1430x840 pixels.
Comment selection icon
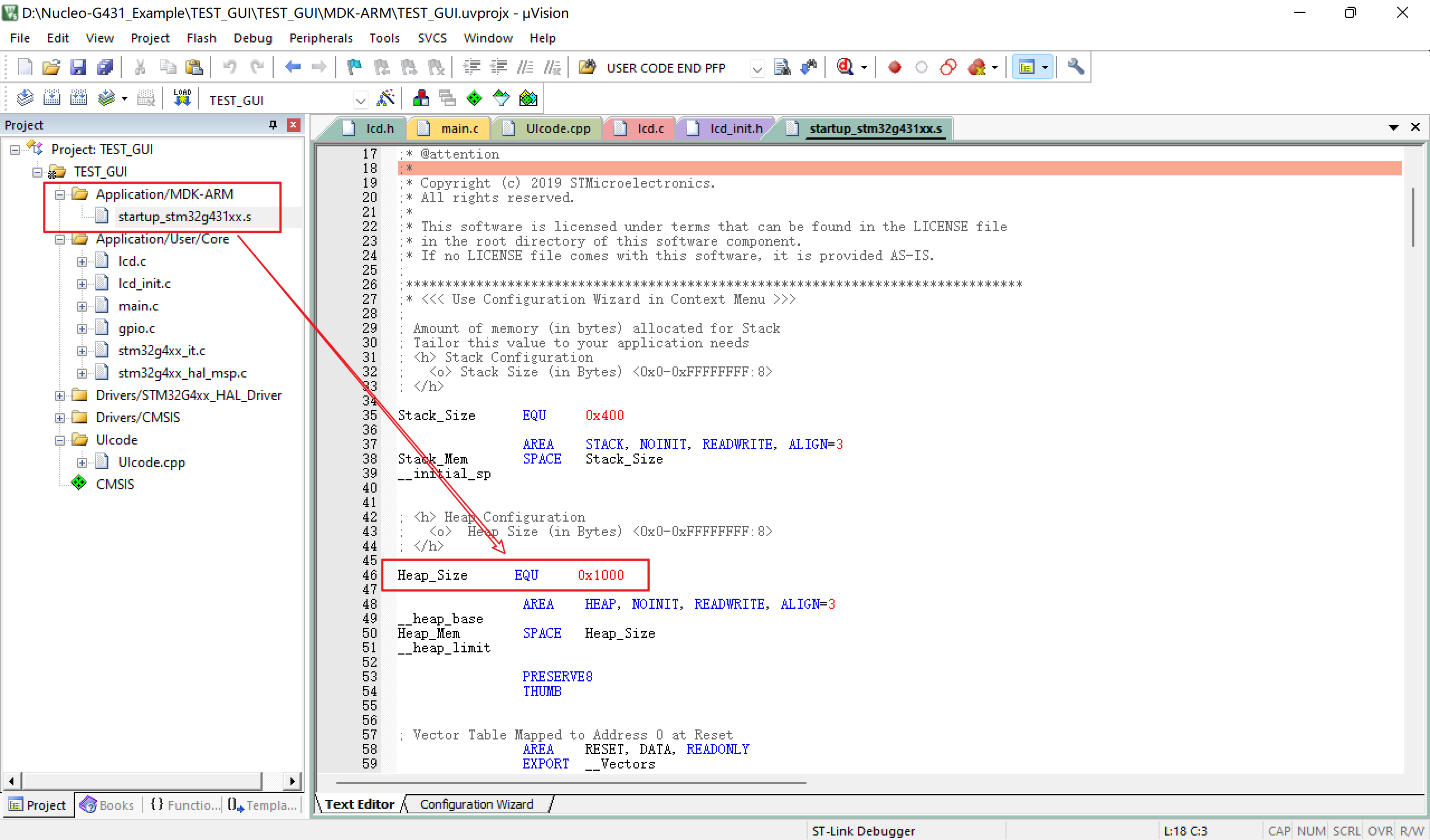(x=525, y=68)
